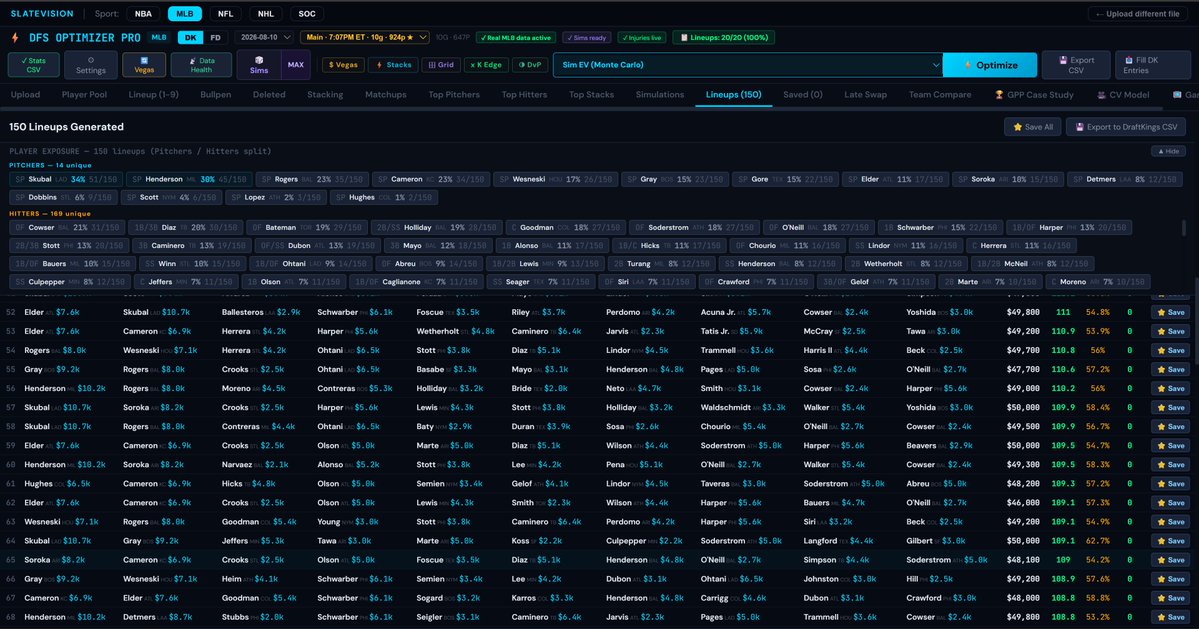Viewport: 1199px width, 629px height.
Task: Save lineup 64 with its star button
Action: click(x=1171, y=541)
